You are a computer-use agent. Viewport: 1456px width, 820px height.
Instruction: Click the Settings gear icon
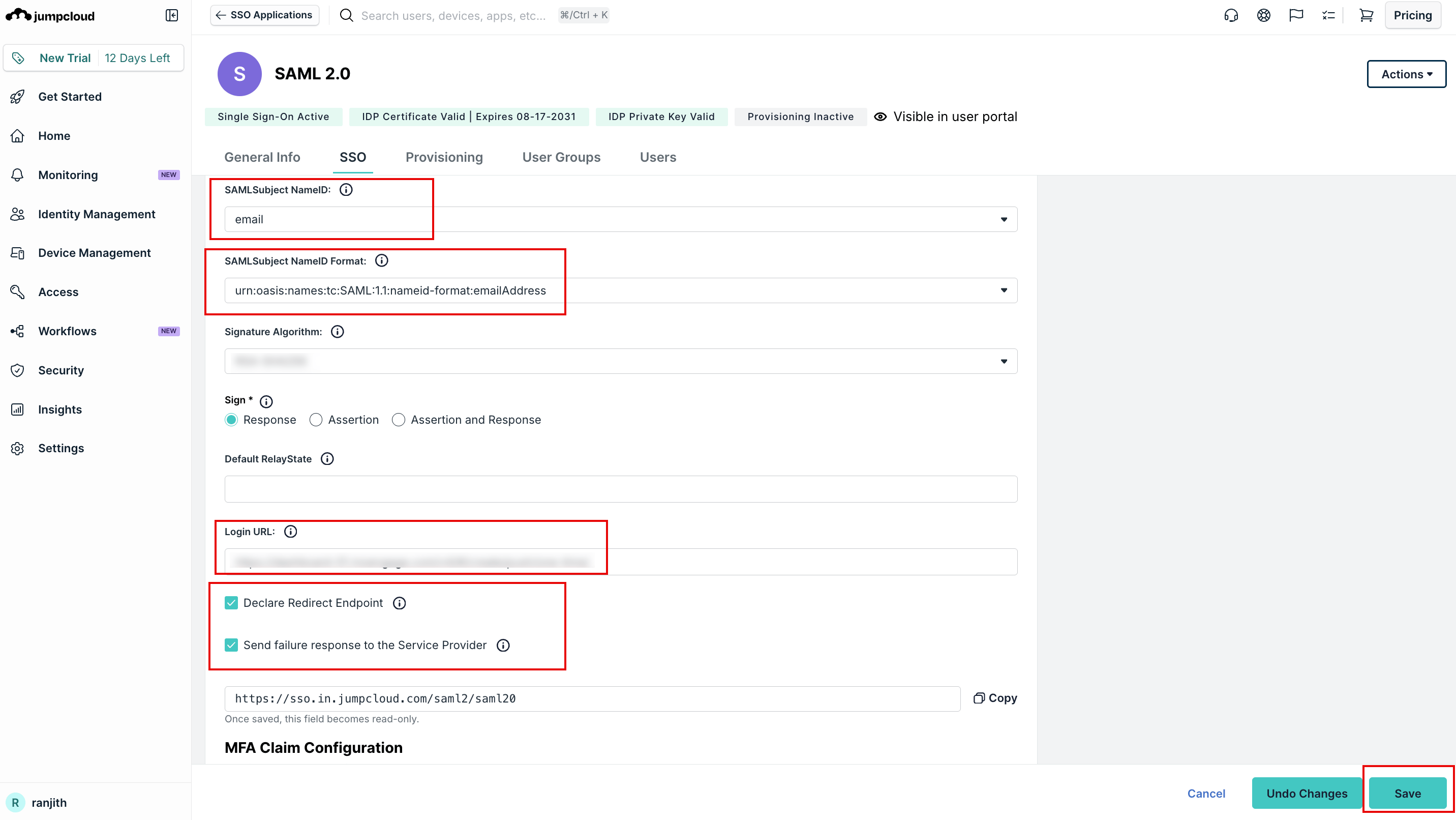tap(17, 449)
